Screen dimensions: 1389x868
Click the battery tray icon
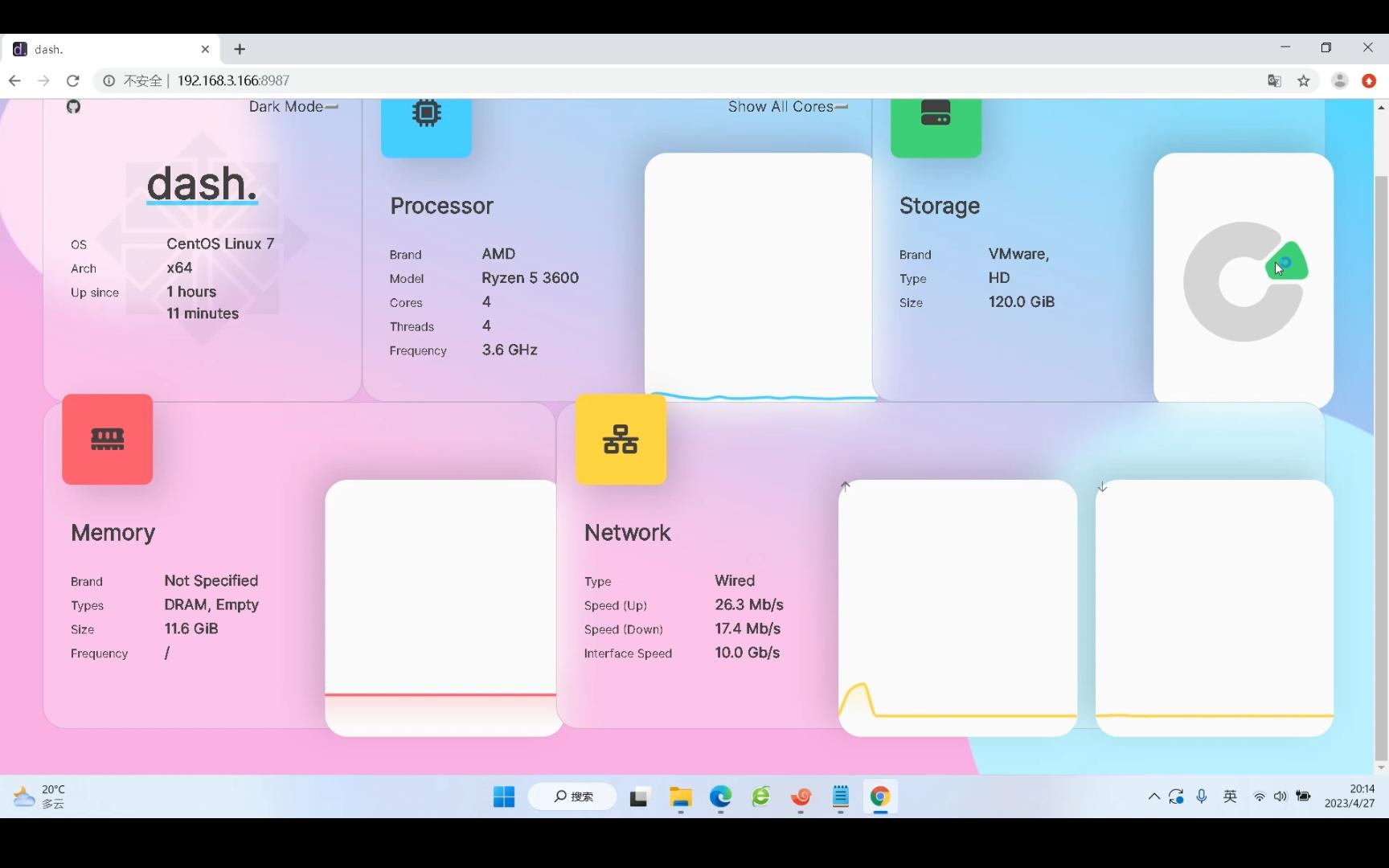(1303, 796)
